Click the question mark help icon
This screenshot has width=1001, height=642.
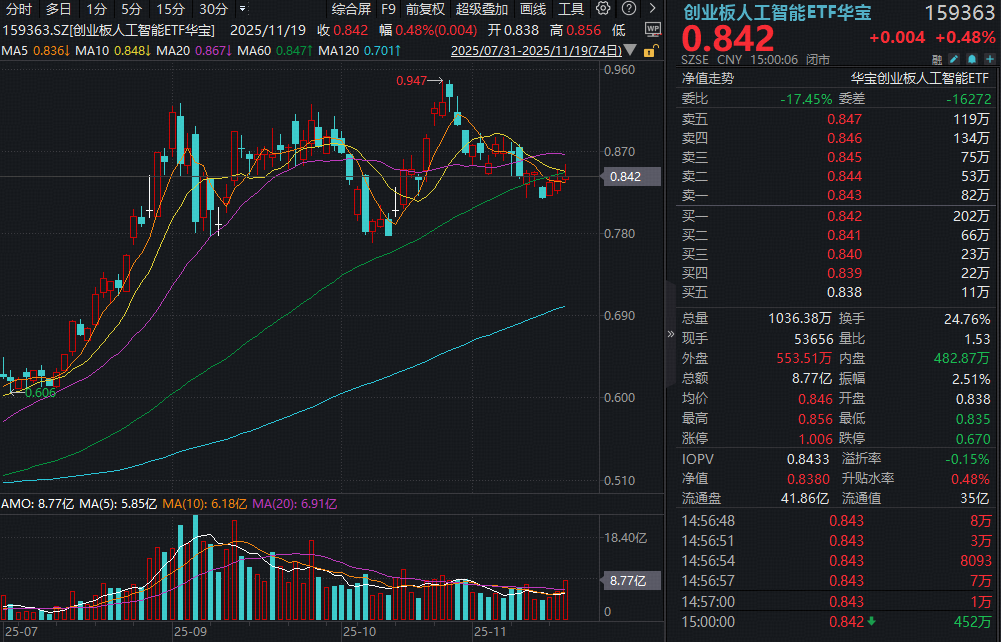(x=628, y=8)
